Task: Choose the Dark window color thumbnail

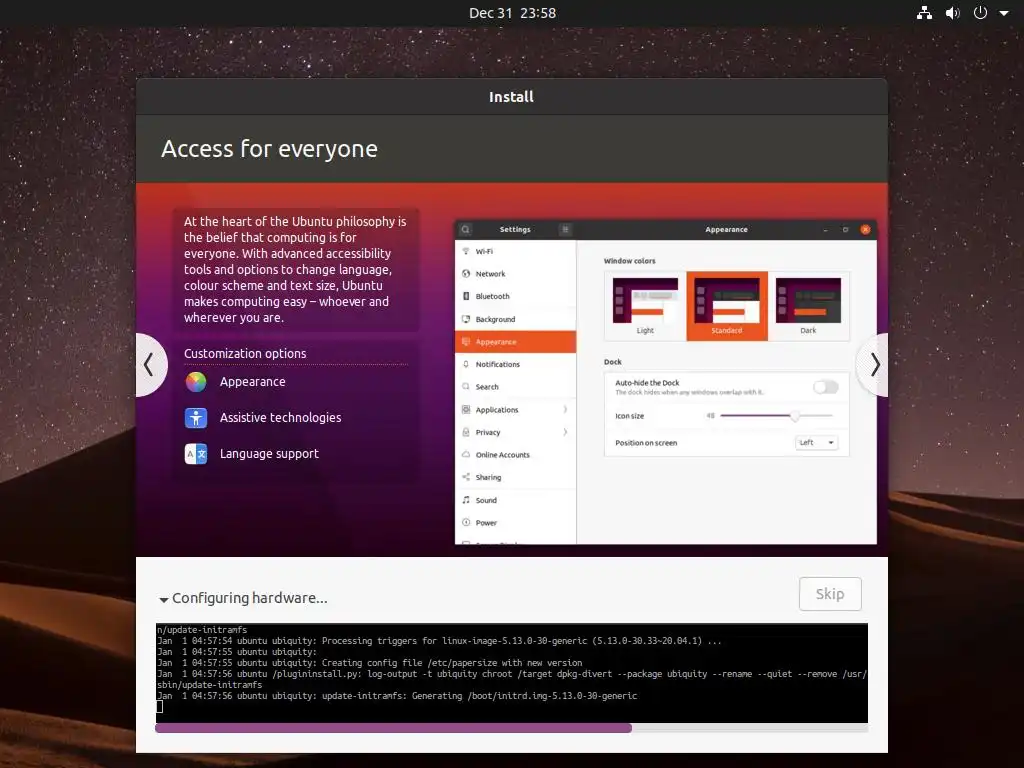Action: point(808,306)
